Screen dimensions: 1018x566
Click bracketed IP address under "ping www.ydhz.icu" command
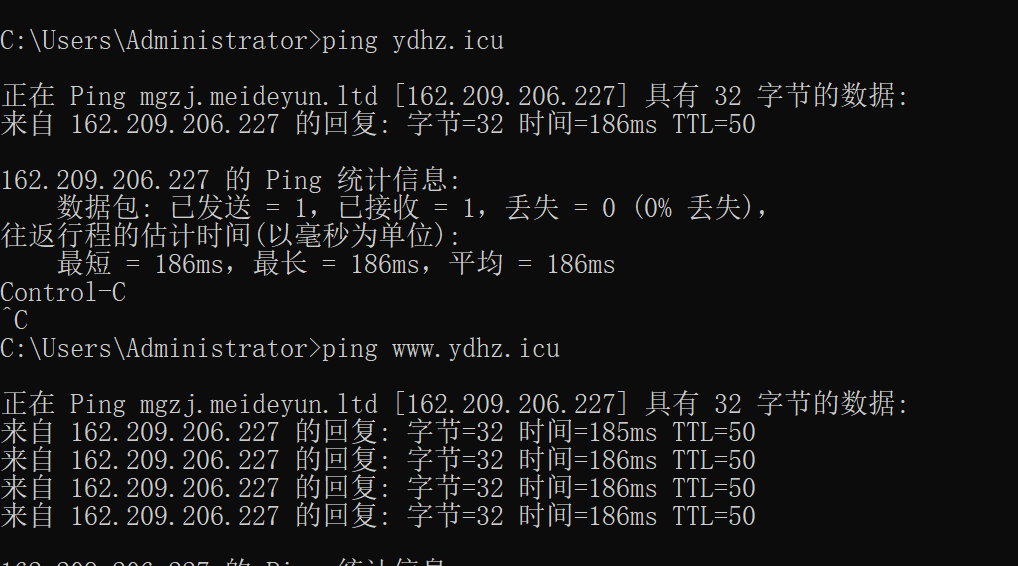coord(510,405)
